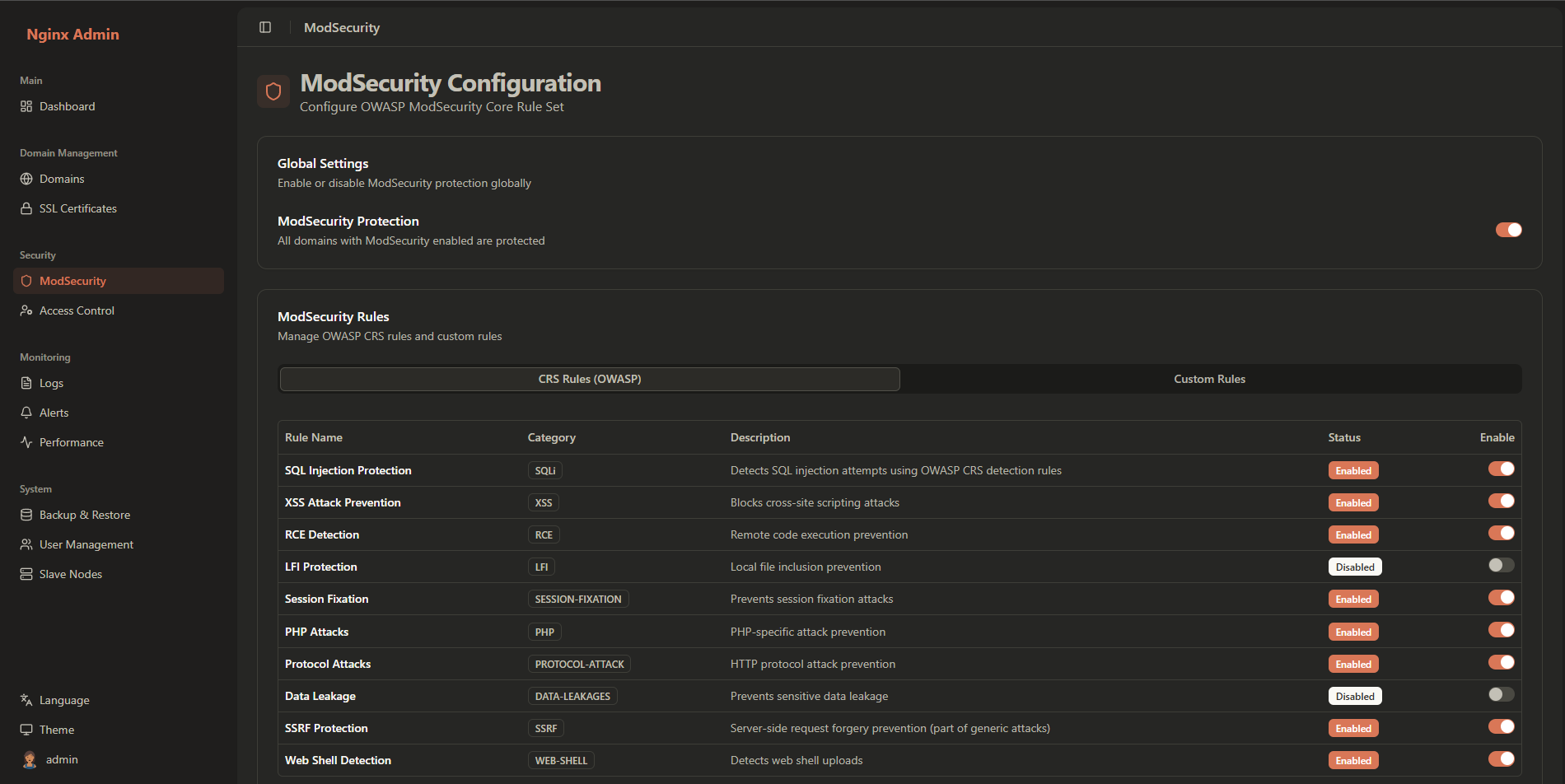The width and height of the screenshot is (1565, 784).
Task: Open Dashboard via its grid icon
Action: click(x=26, y=106)
